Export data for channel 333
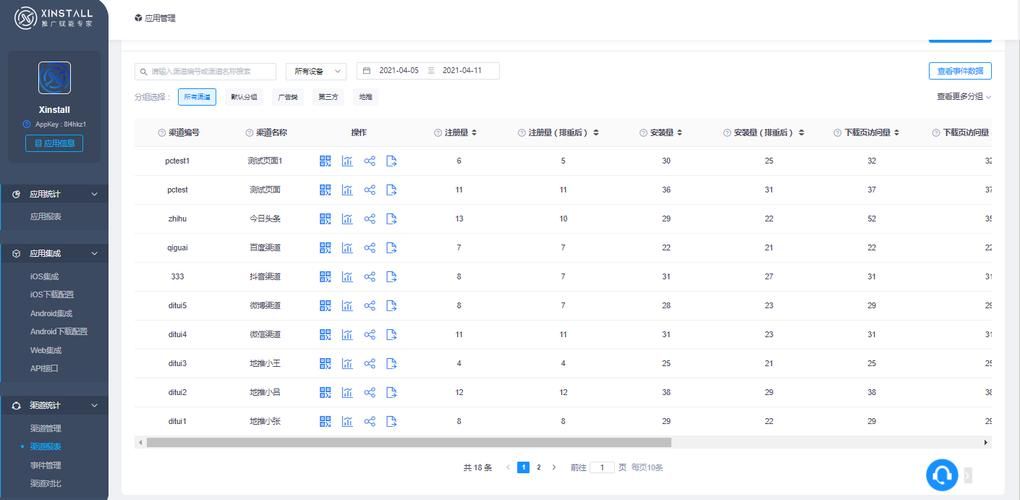1020x500 pixels. coord(392,277)
